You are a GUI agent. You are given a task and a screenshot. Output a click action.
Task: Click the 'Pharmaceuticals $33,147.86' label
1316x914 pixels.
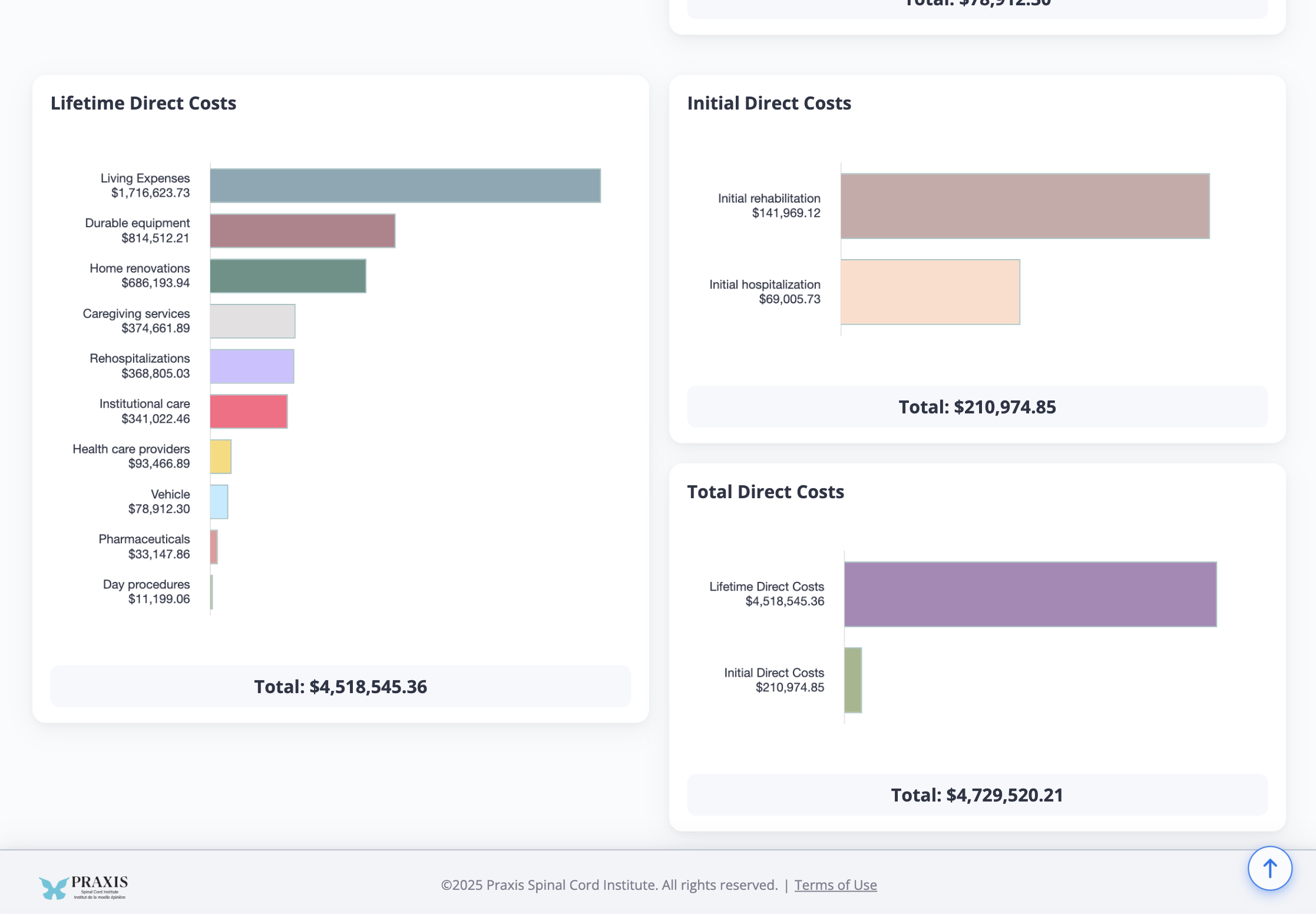click(144, 547)
